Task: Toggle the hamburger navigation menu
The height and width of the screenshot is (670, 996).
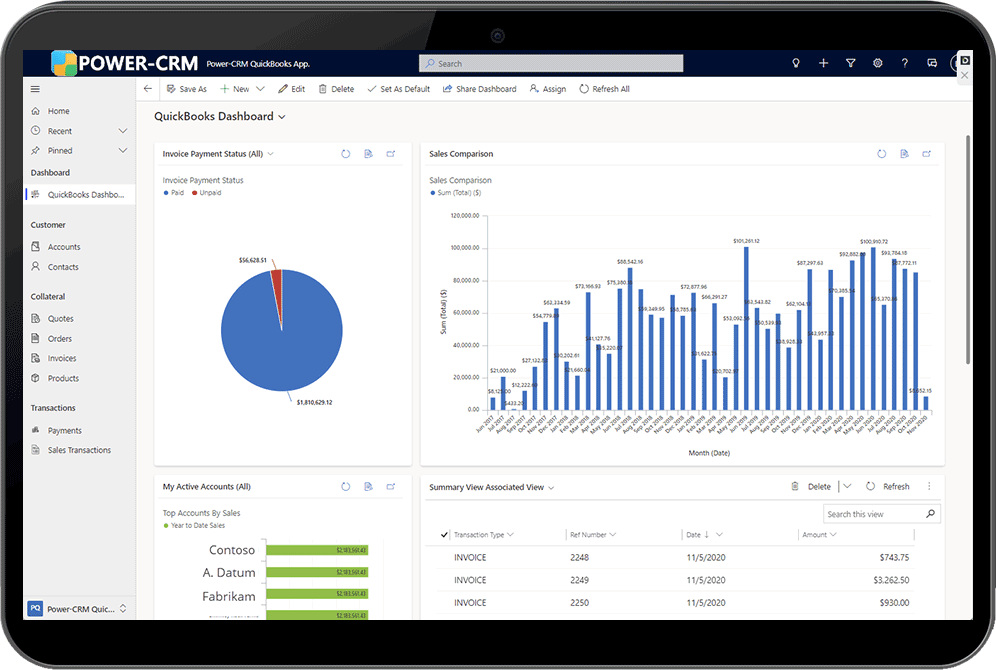Action: (35, 89)
